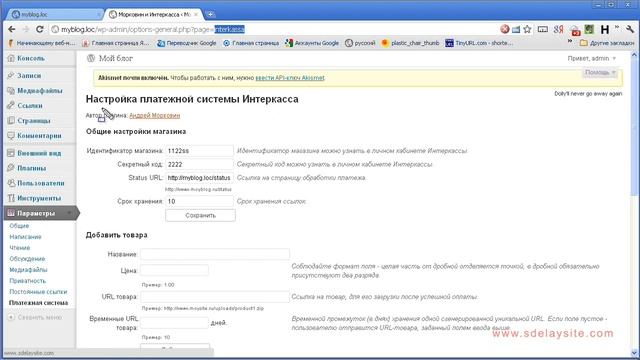Reload the page with the refresh icon
Image resolution: width=640 pixels, height=360 pixels.
[x=39, y=29]
